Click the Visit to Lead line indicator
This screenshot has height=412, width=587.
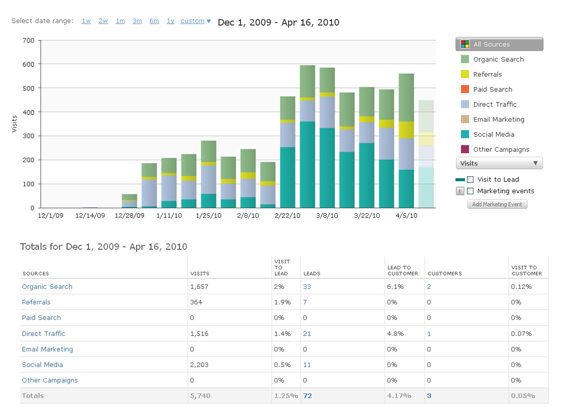(460, 180)
